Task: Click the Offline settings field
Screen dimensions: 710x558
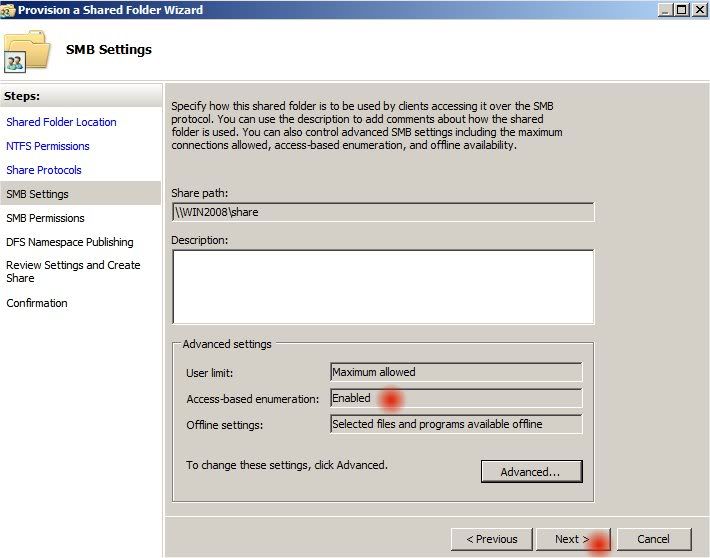Action: 456,424
